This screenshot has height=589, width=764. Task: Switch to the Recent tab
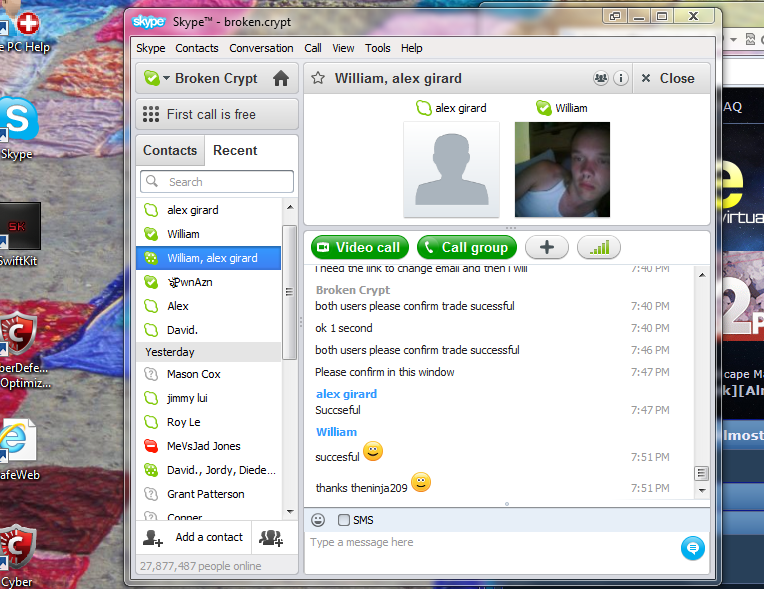coord(235,151)
